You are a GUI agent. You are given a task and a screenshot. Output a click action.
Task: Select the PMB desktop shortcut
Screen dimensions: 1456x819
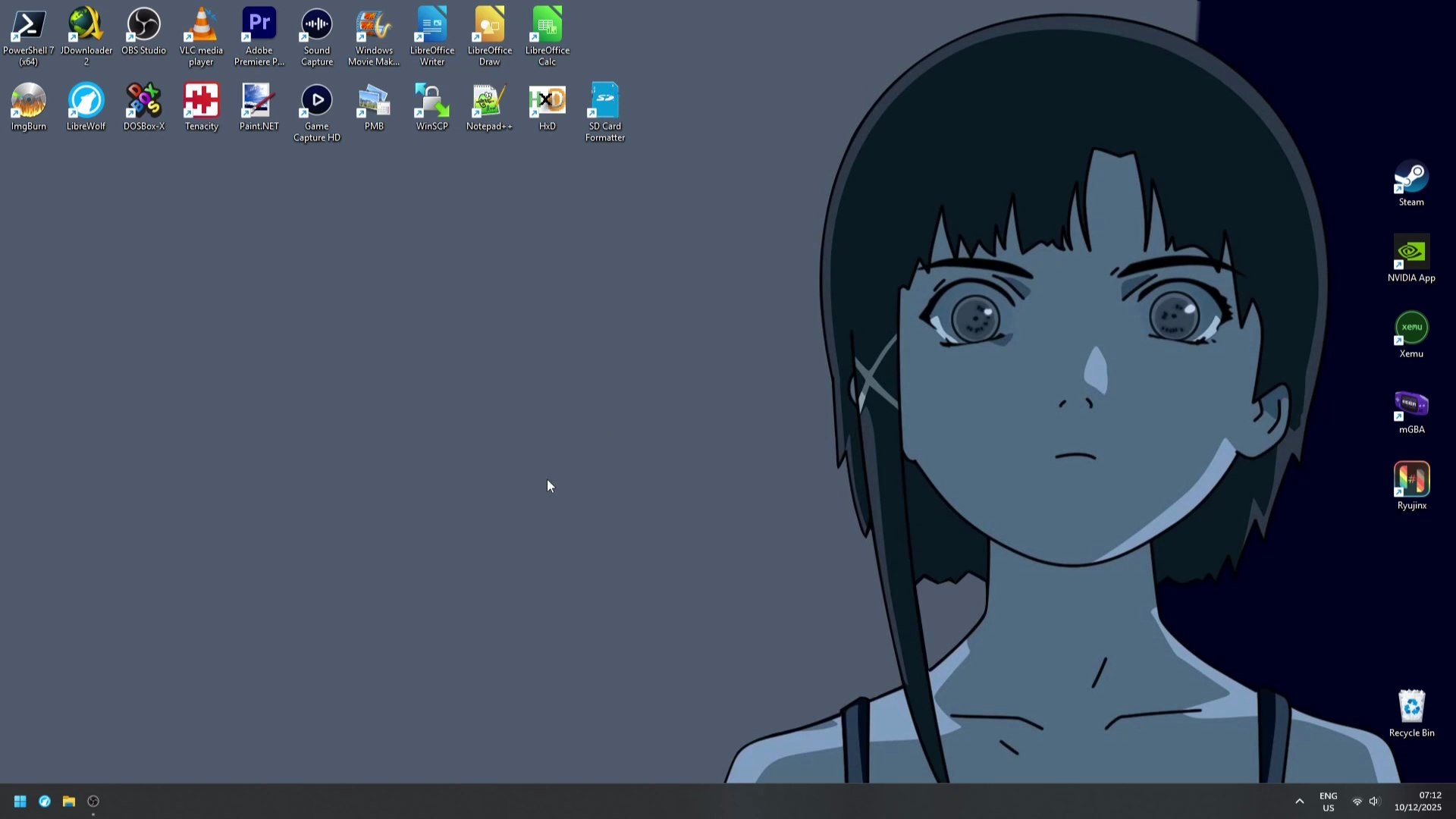click(x=375, y=106)
